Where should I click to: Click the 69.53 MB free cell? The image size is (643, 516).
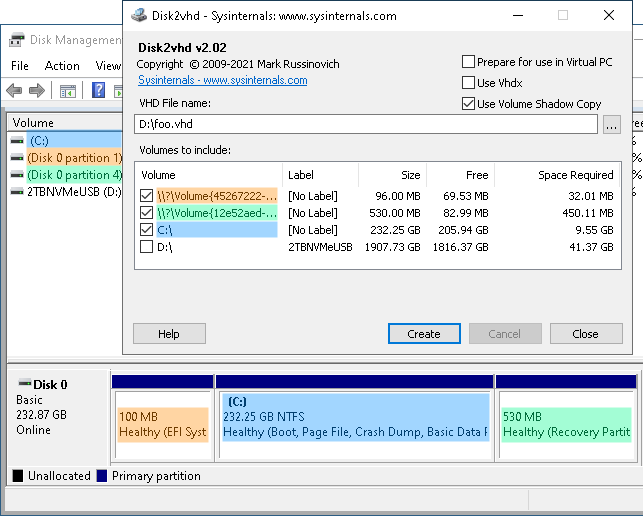[x=466, y=196]
